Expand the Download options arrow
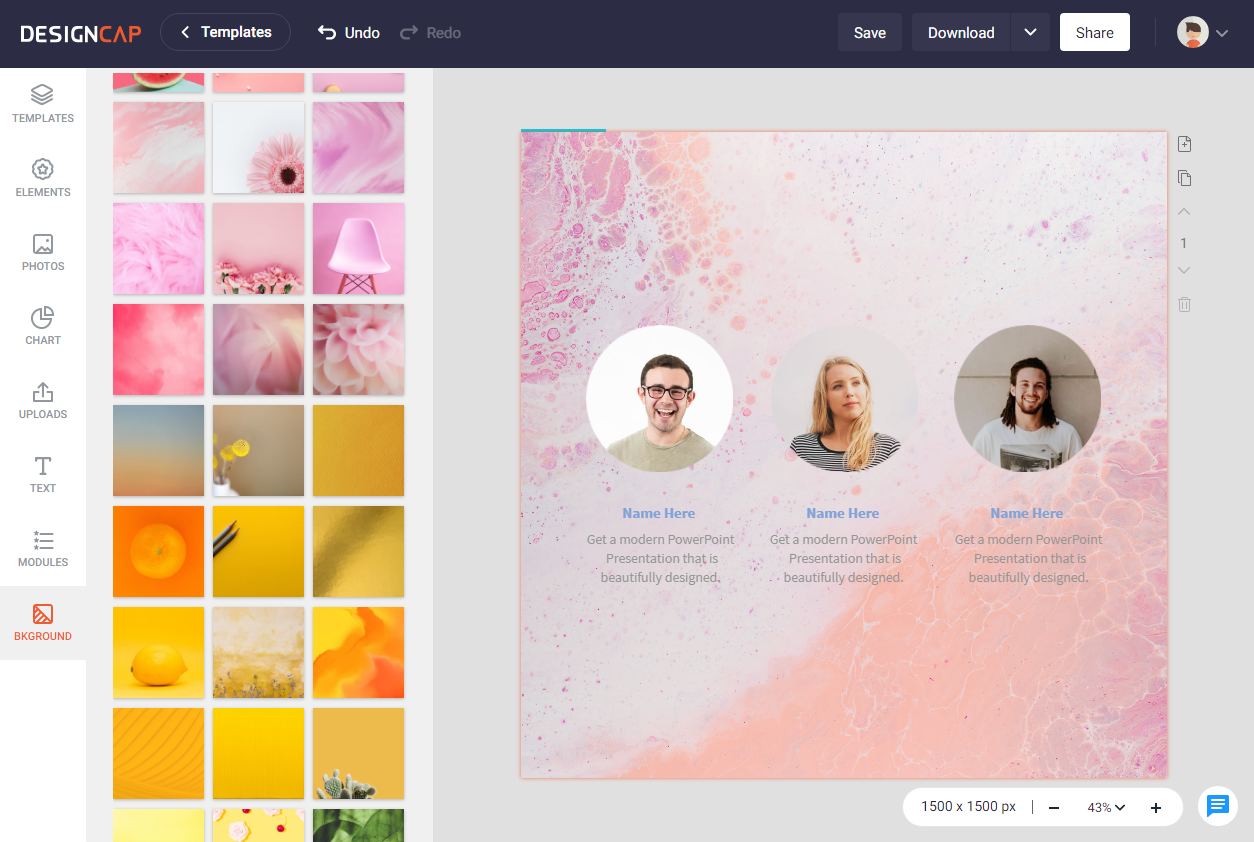Viewport: 1254px width, 842px height. coord(1031,33)
